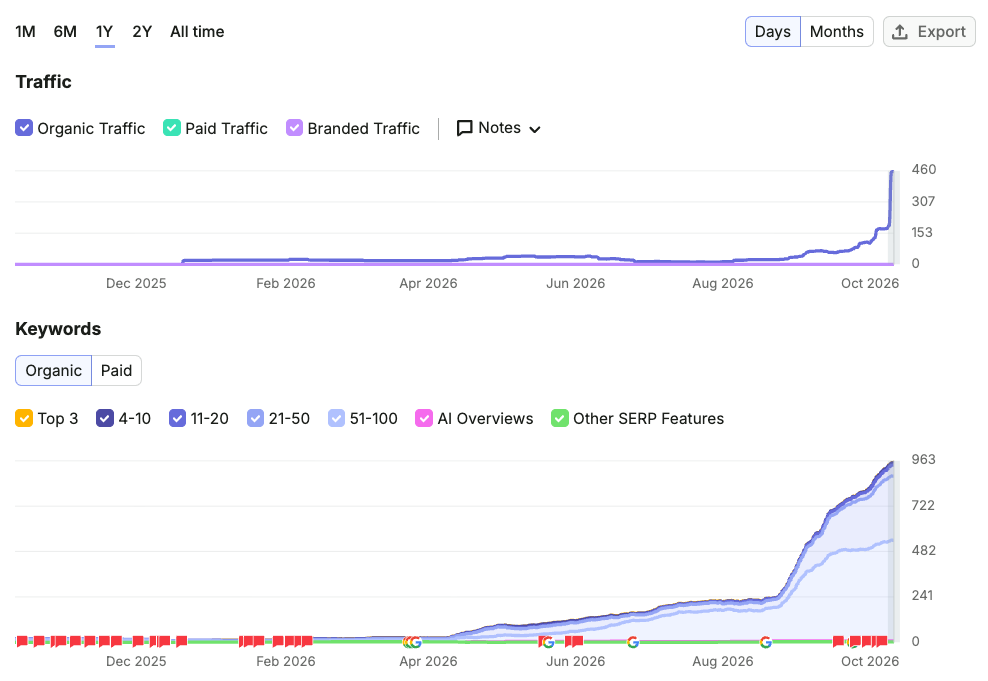Click the Keywords section heading

click(x=58, y=329)
